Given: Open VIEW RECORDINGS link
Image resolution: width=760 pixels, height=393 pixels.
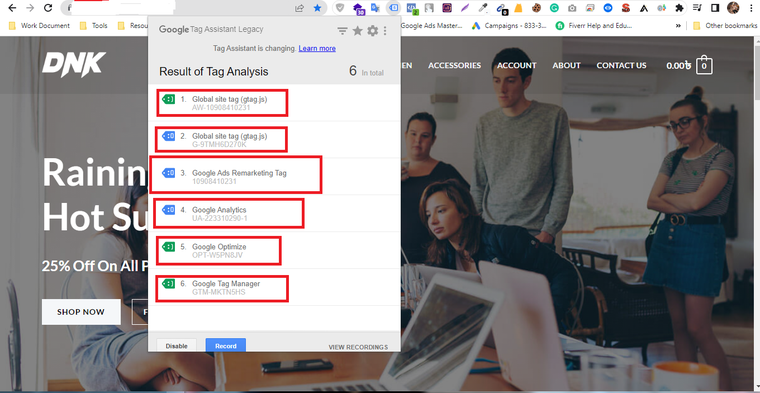Looking at the screenshot, I should click(x=358, y=347).
